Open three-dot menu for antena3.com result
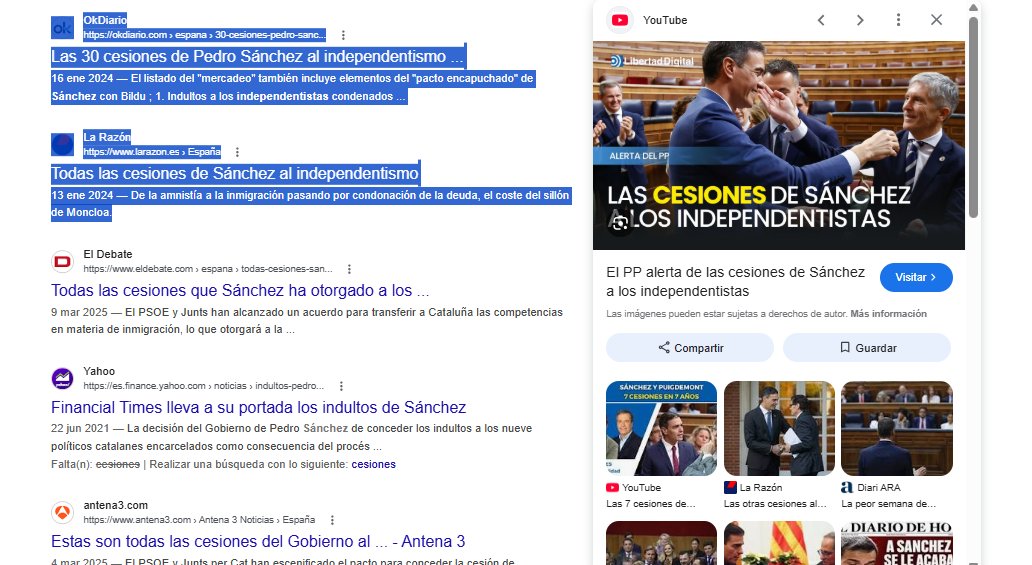 point(332,520)
